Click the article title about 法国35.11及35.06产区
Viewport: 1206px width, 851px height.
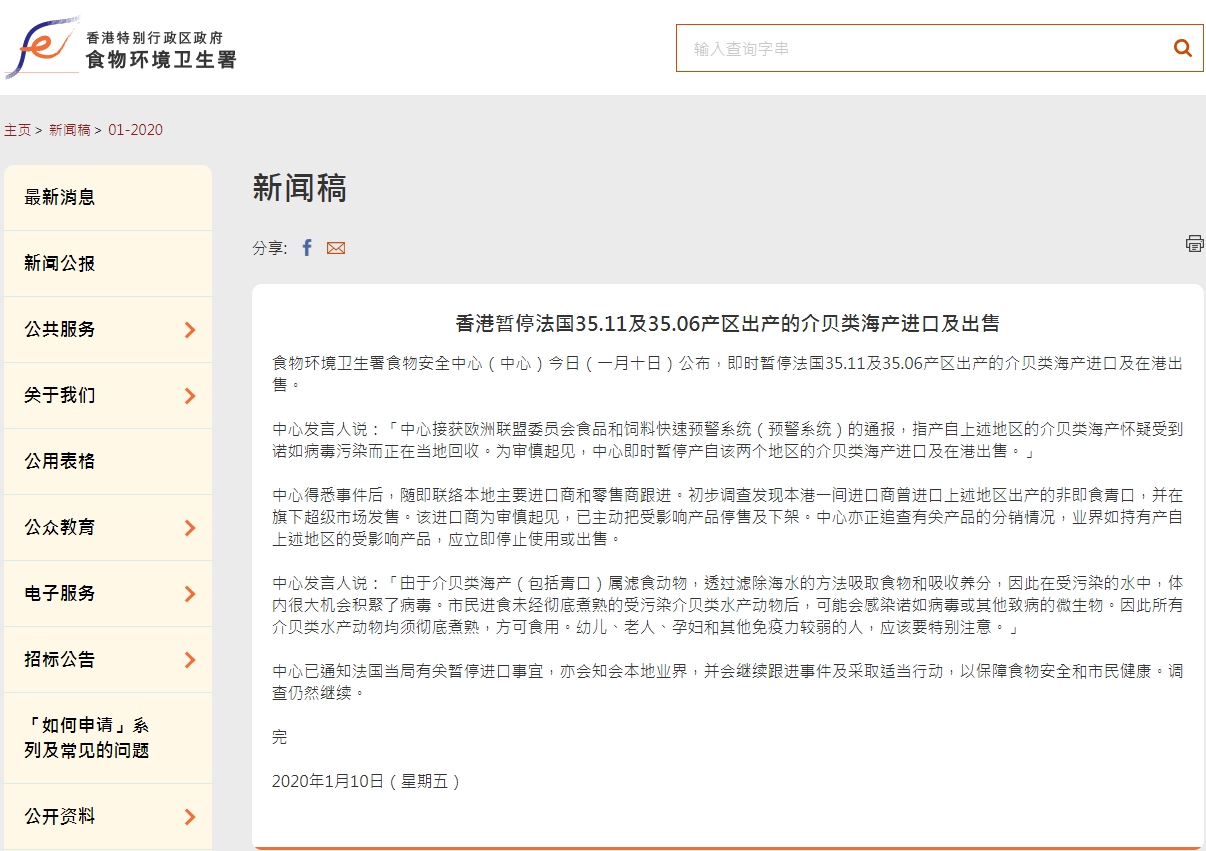click(x=727, y=324)
